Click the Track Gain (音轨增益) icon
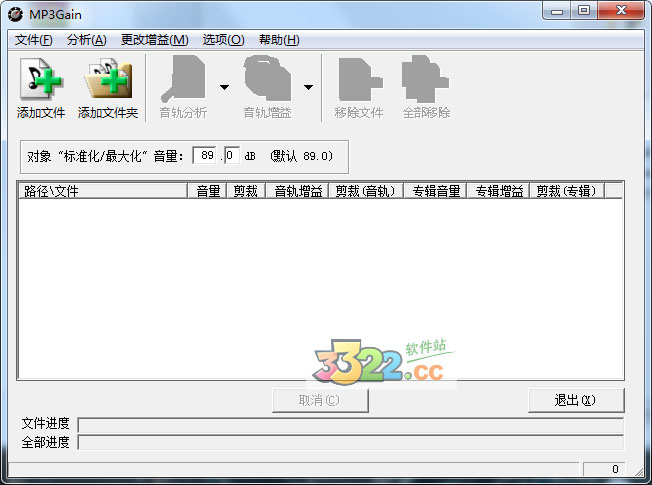The width and height of the screenshot is (652, 485). (267, 78)
